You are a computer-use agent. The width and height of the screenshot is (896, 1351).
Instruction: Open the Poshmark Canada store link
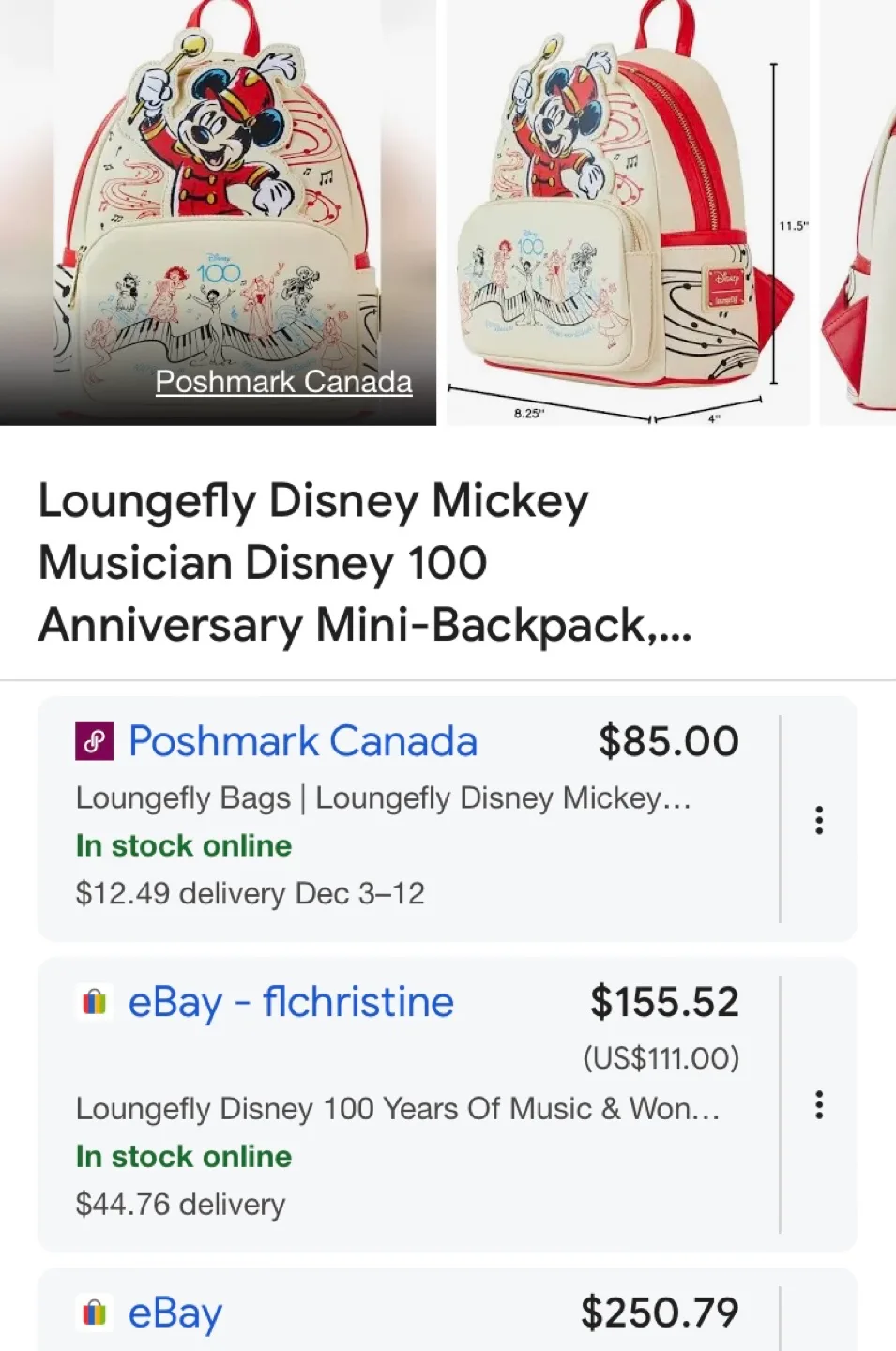tap(301, 741)
